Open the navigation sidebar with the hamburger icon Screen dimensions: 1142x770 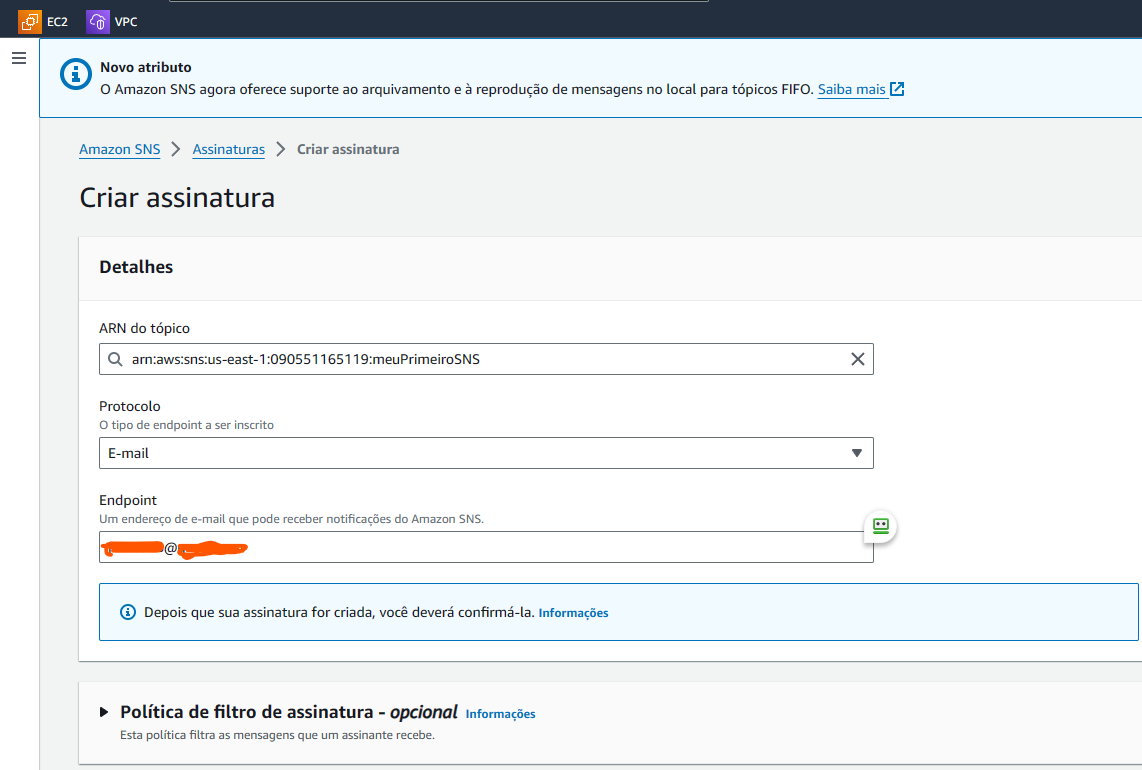pyautogui.click(x=18, y=57)
